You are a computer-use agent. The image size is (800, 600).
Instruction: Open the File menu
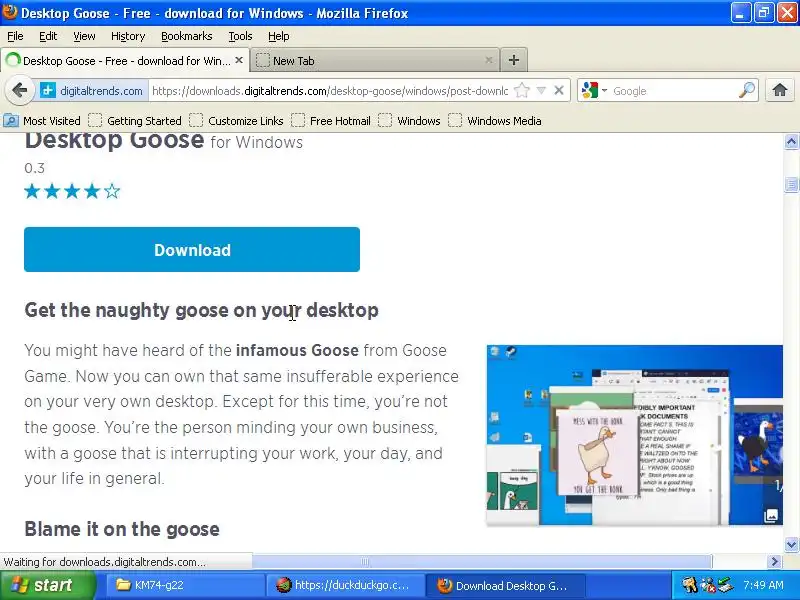tap(15, 36)
